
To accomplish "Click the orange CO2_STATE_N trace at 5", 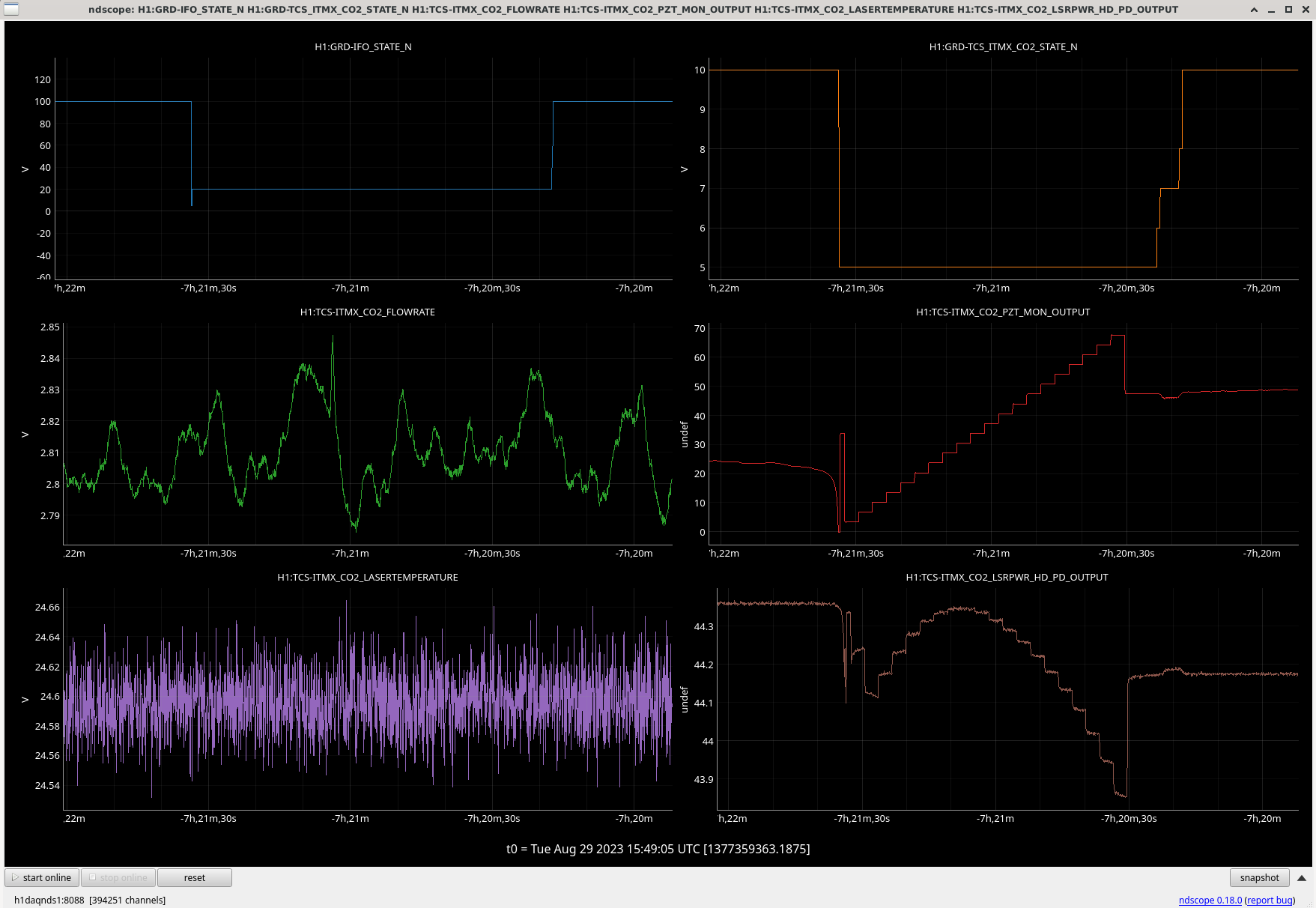I will tap(996, 267).
